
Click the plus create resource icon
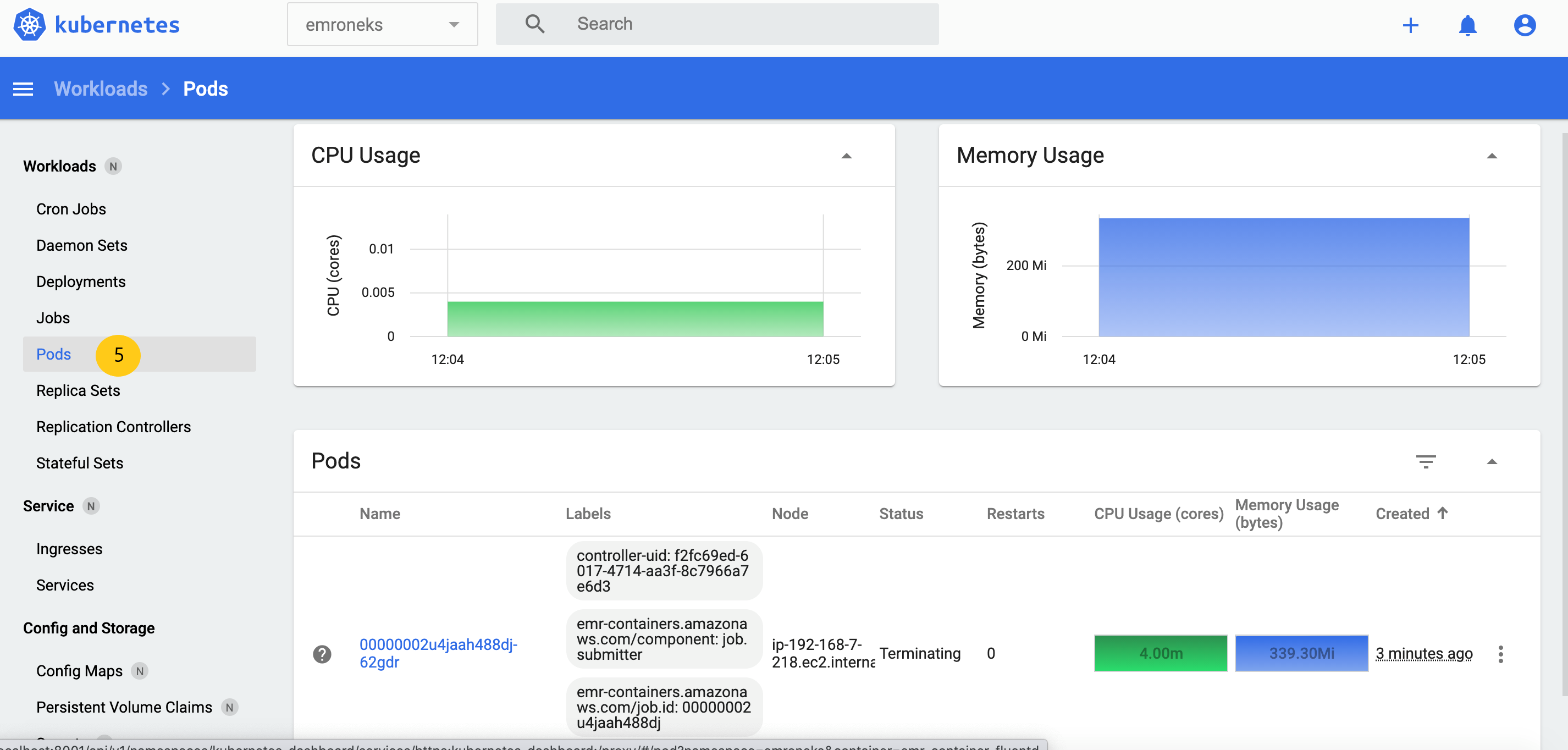click(1410, 25)
